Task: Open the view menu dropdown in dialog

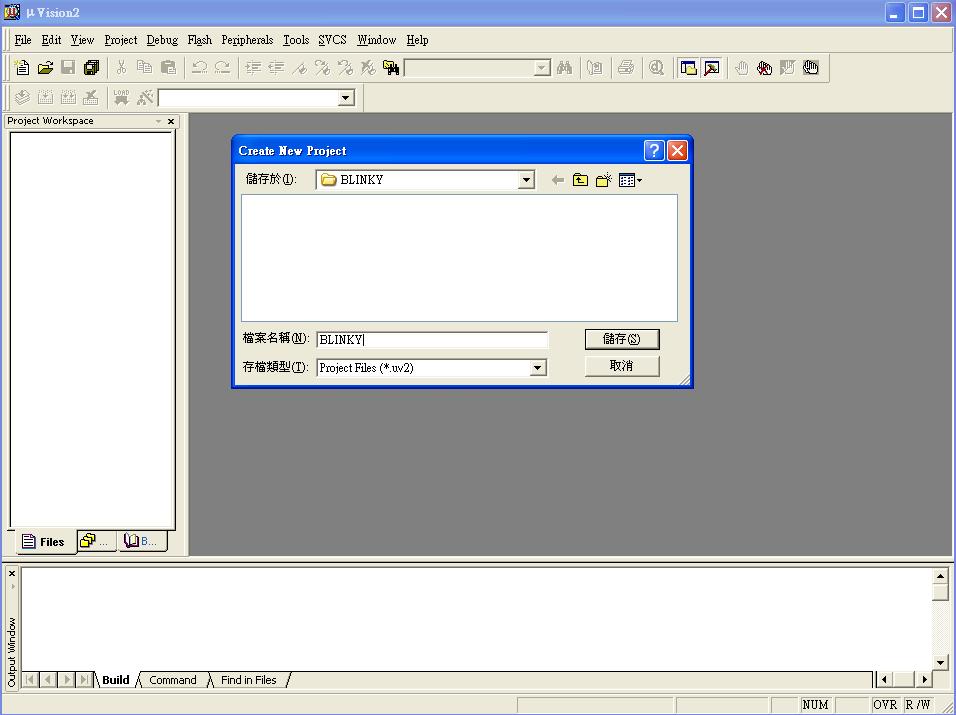Action: [x=630, y=180]
